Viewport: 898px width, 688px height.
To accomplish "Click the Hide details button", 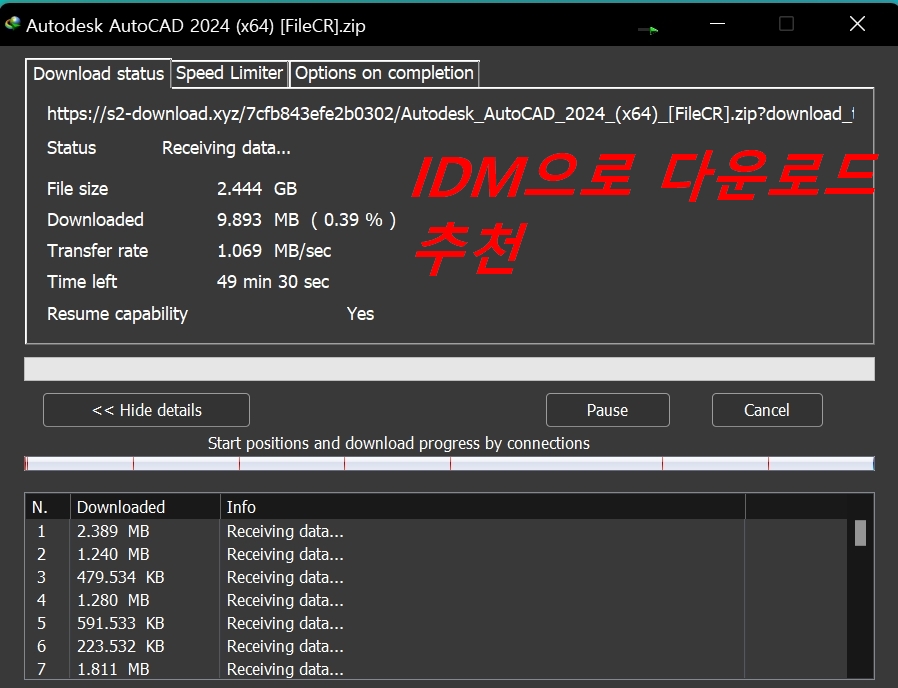I will click(147, 410).
